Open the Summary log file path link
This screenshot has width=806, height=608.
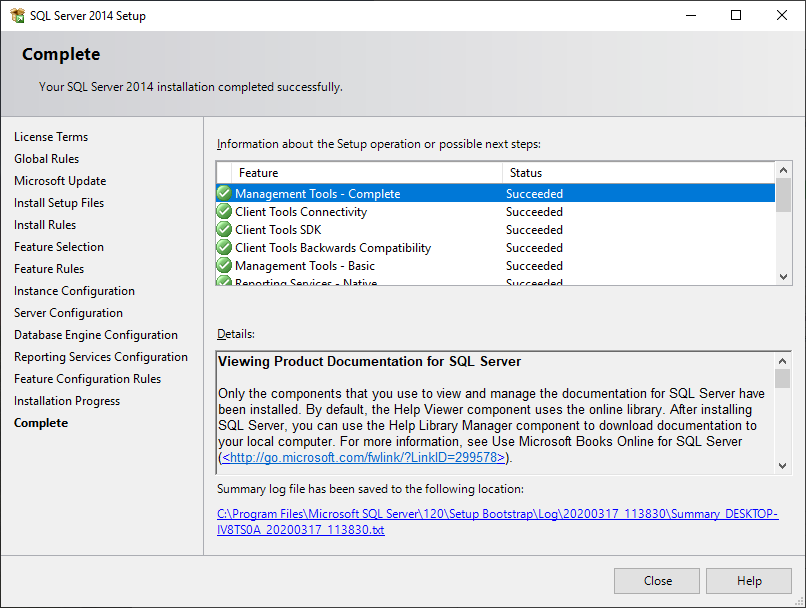click(498, 522)
